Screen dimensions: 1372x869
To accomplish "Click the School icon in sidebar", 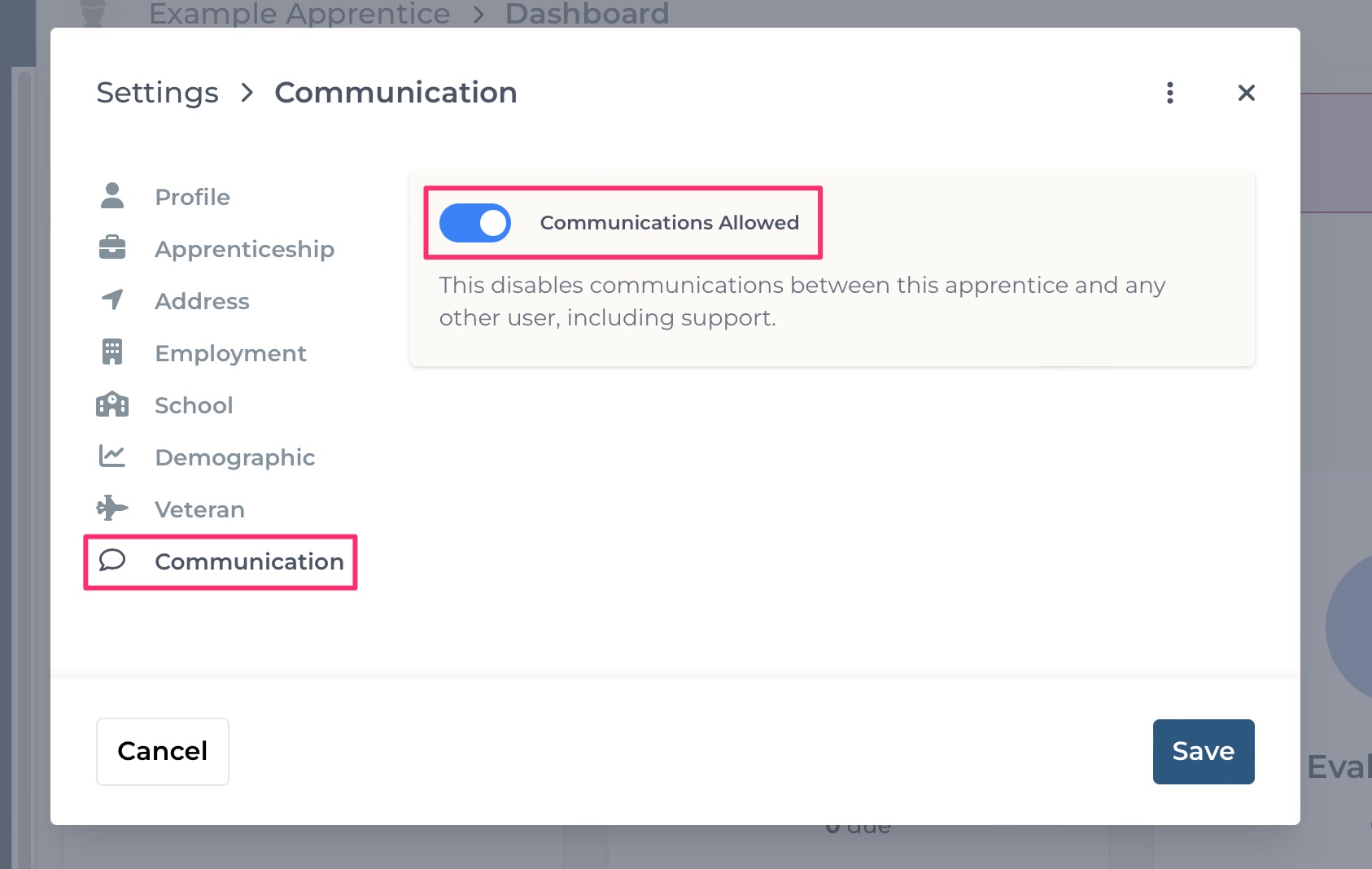I will coord(112,404).
